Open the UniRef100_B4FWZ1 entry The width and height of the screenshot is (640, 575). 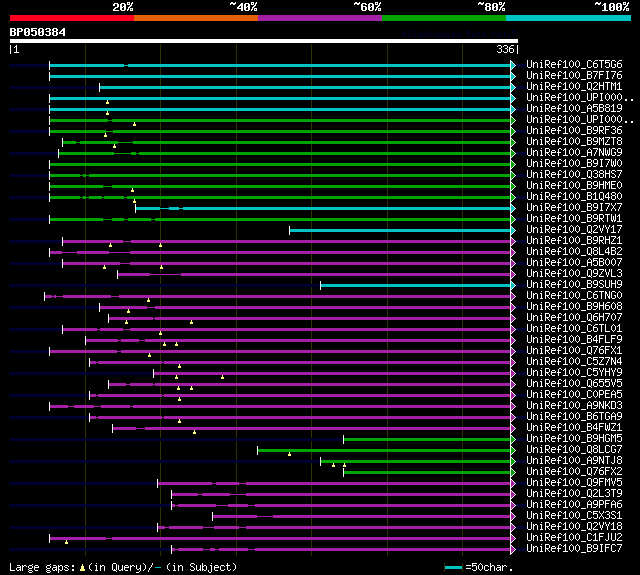click(x=574, y=428)
